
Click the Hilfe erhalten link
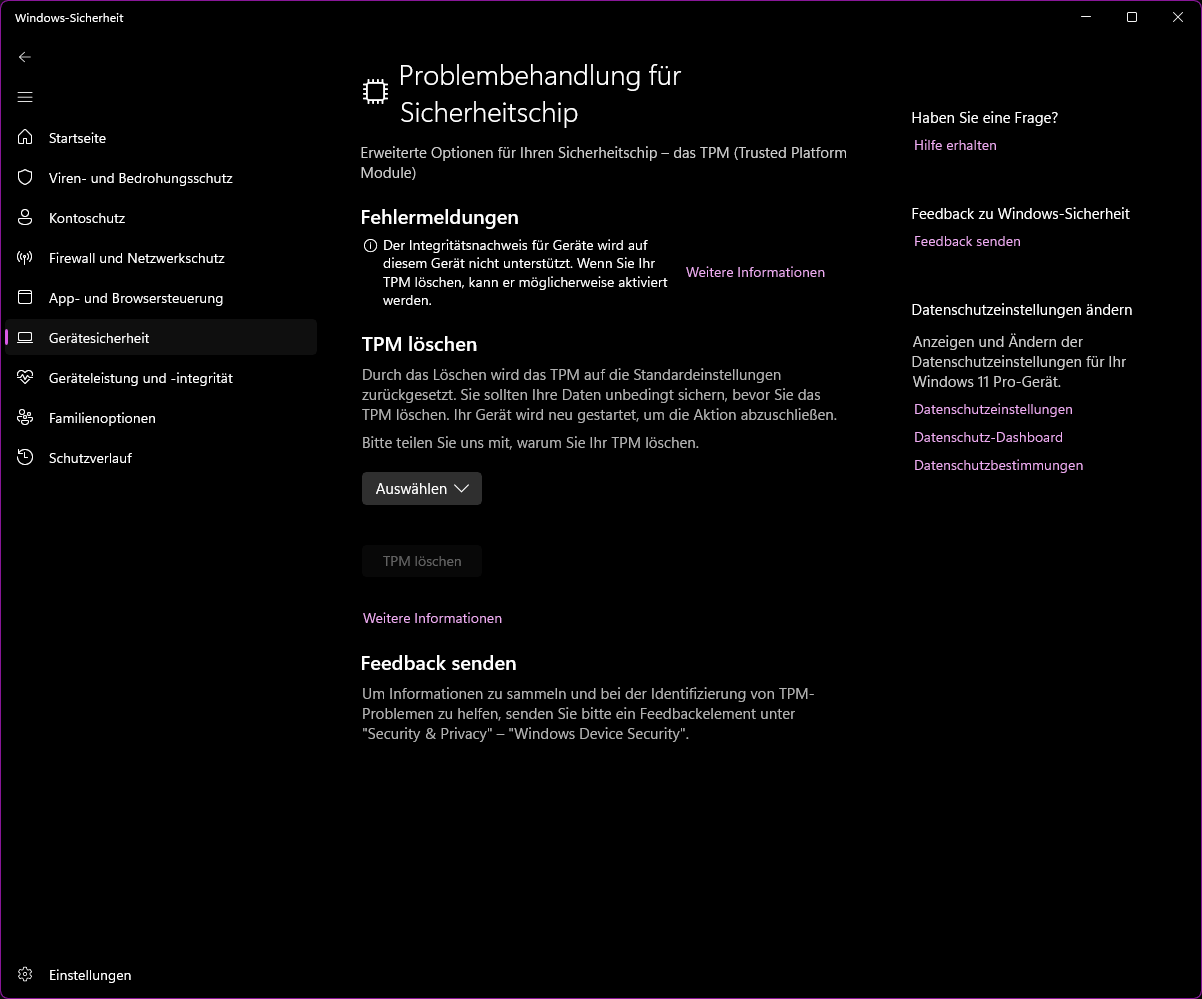pos(955,145)
